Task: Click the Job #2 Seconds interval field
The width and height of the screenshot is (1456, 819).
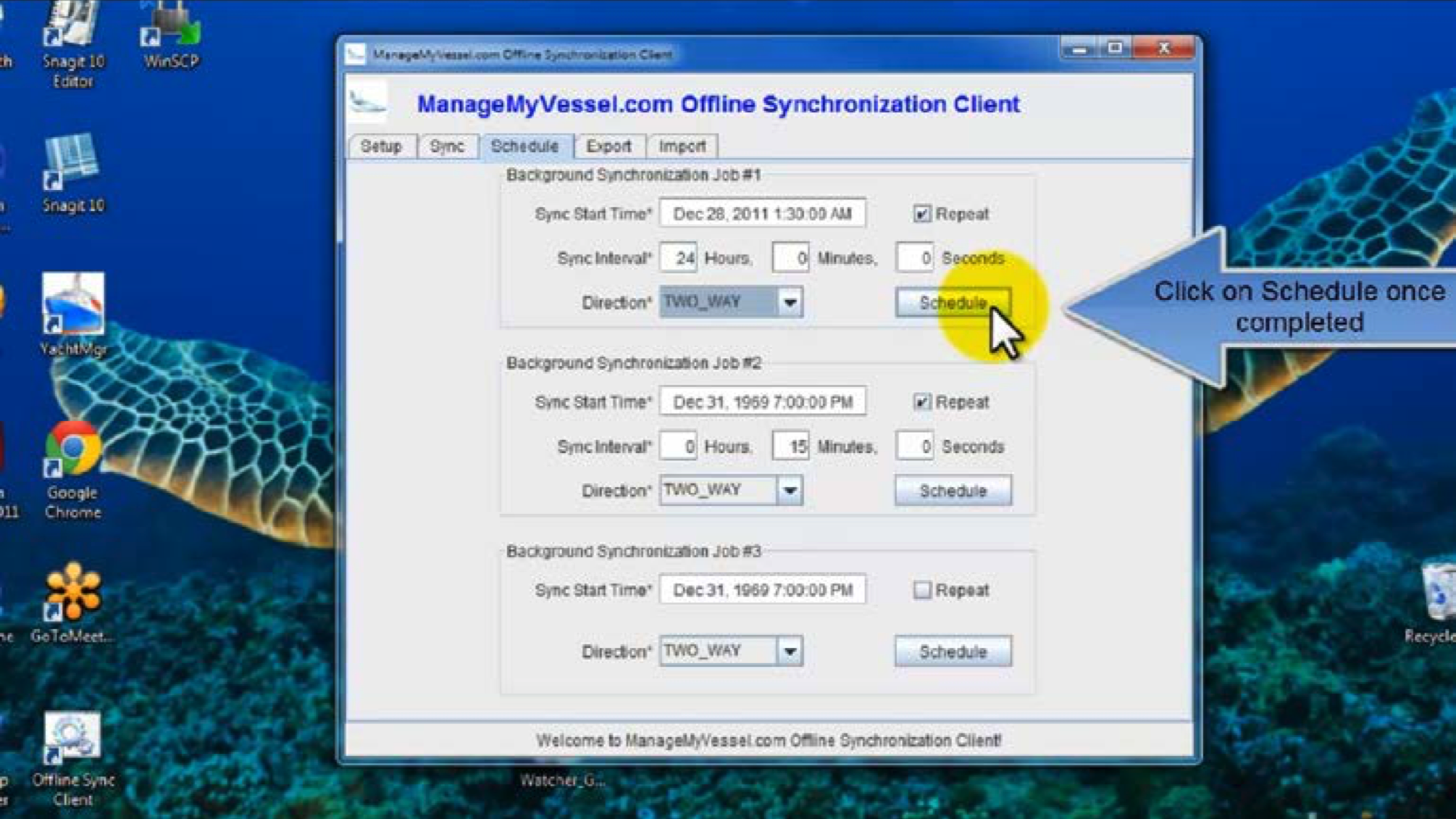Action: coord(915,446)
